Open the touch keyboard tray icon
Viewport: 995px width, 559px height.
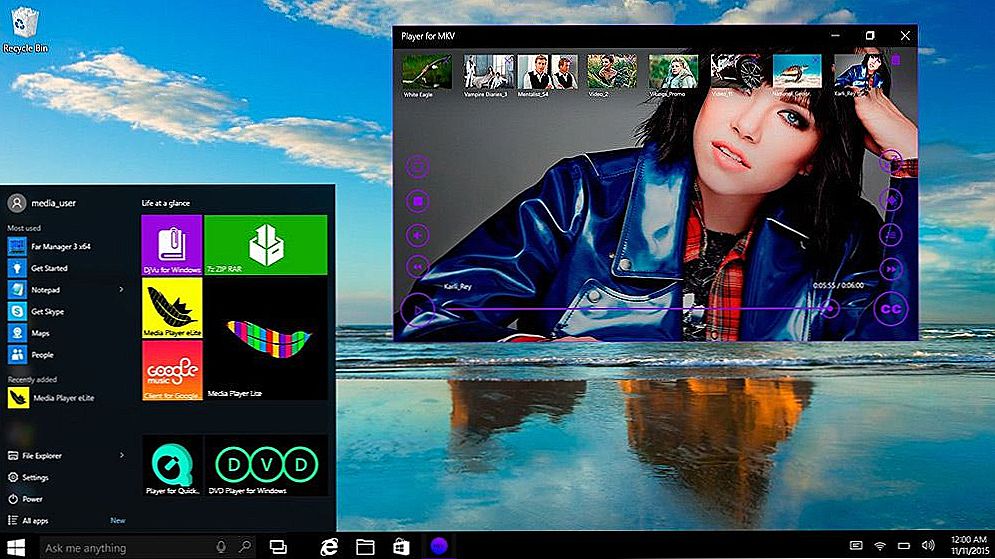coord(855,546)
